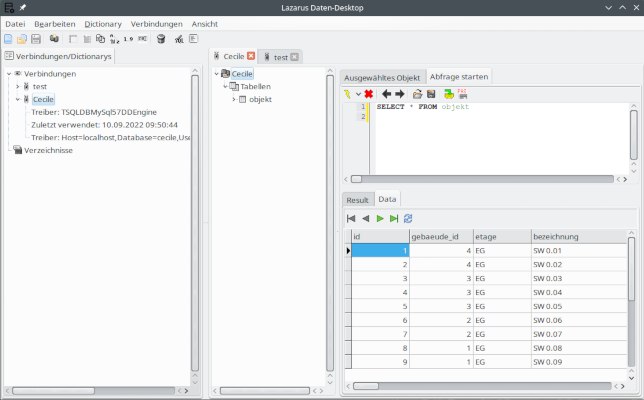Screen dimensions: 644x400
Task: Open the Datei menu
Action: click(x=15, y=24)
